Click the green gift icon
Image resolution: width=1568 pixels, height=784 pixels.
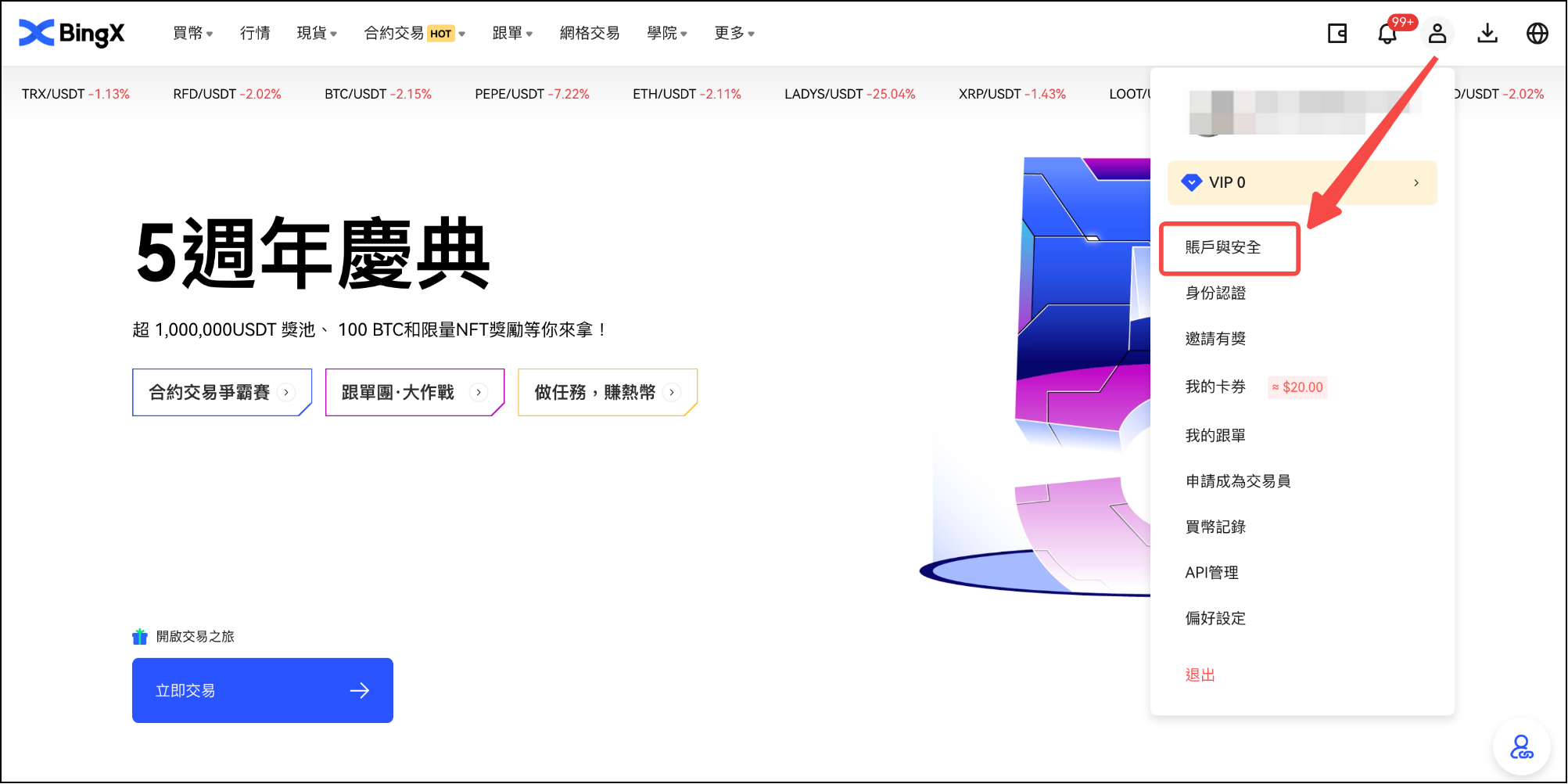coord(140,637)
